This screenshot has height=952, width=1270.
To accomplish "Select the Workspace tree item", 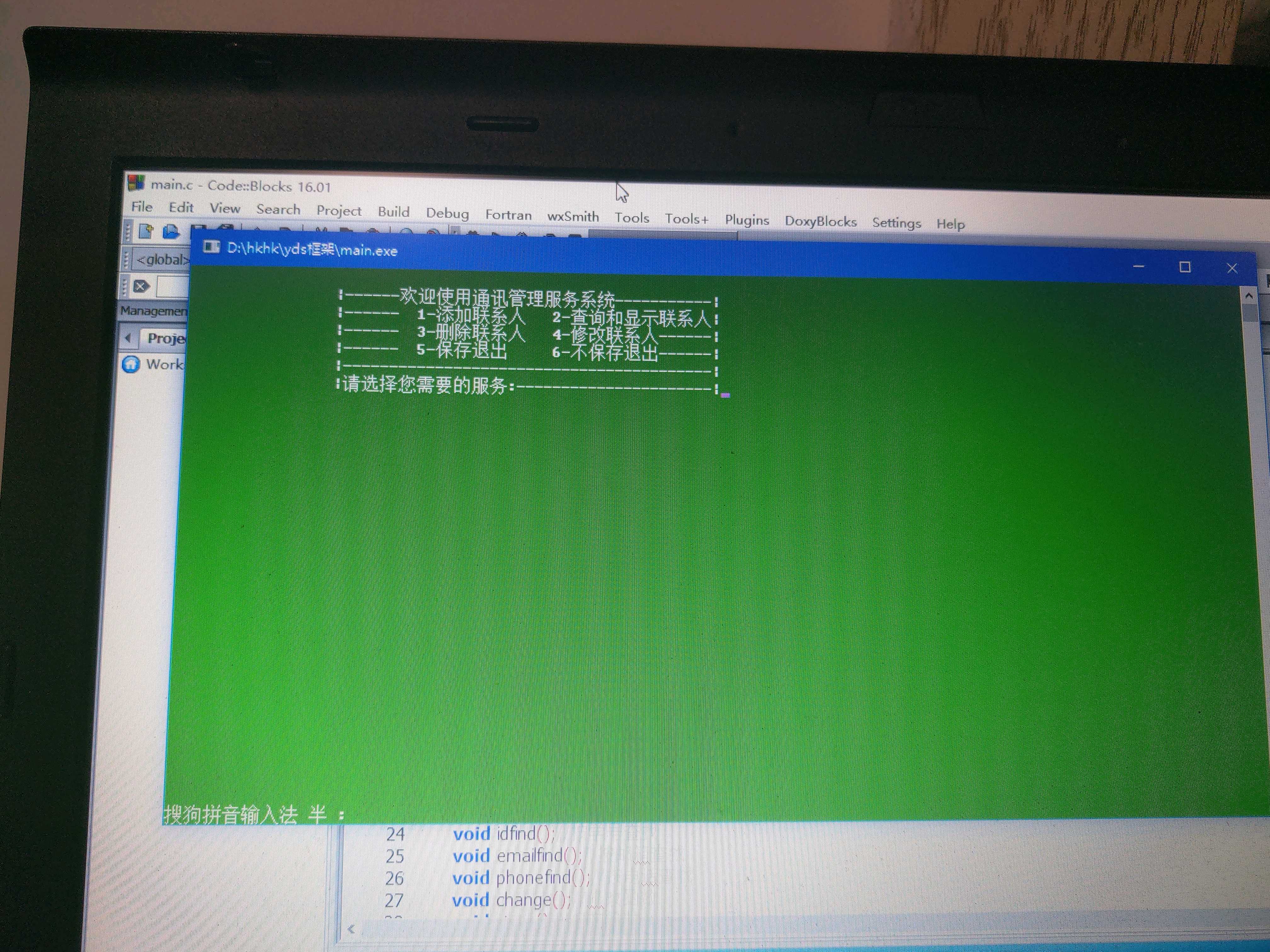I will 164,364.
